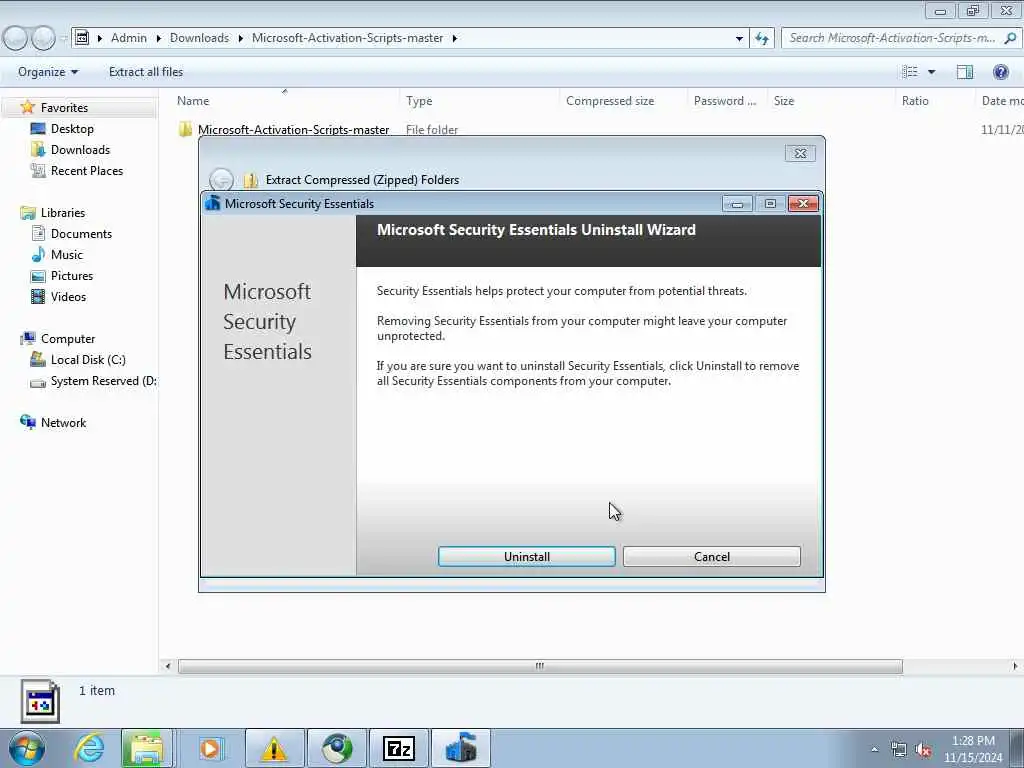The height and width of the screenshot is (768, 1024).
Task: Sort by Size column header
Action: click(784, 101)
